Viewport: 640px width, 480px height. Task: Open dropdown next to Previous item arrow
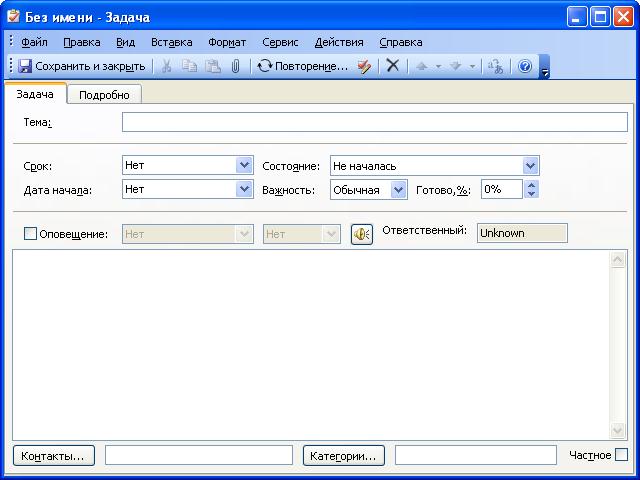coord(438,66)
